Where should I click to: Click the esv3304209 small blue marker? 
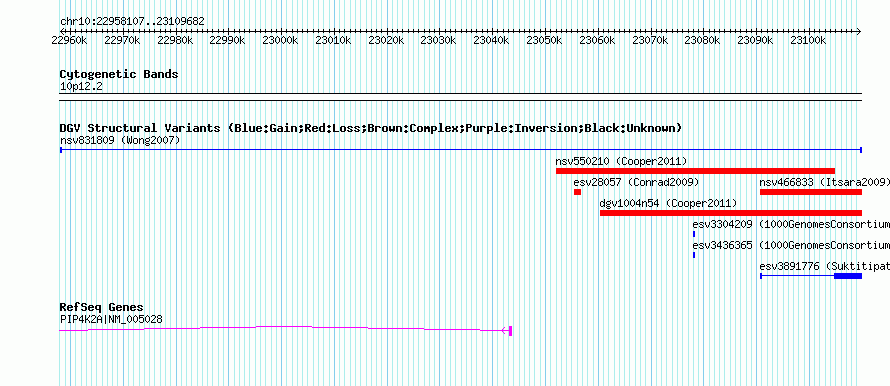point(694,234)
